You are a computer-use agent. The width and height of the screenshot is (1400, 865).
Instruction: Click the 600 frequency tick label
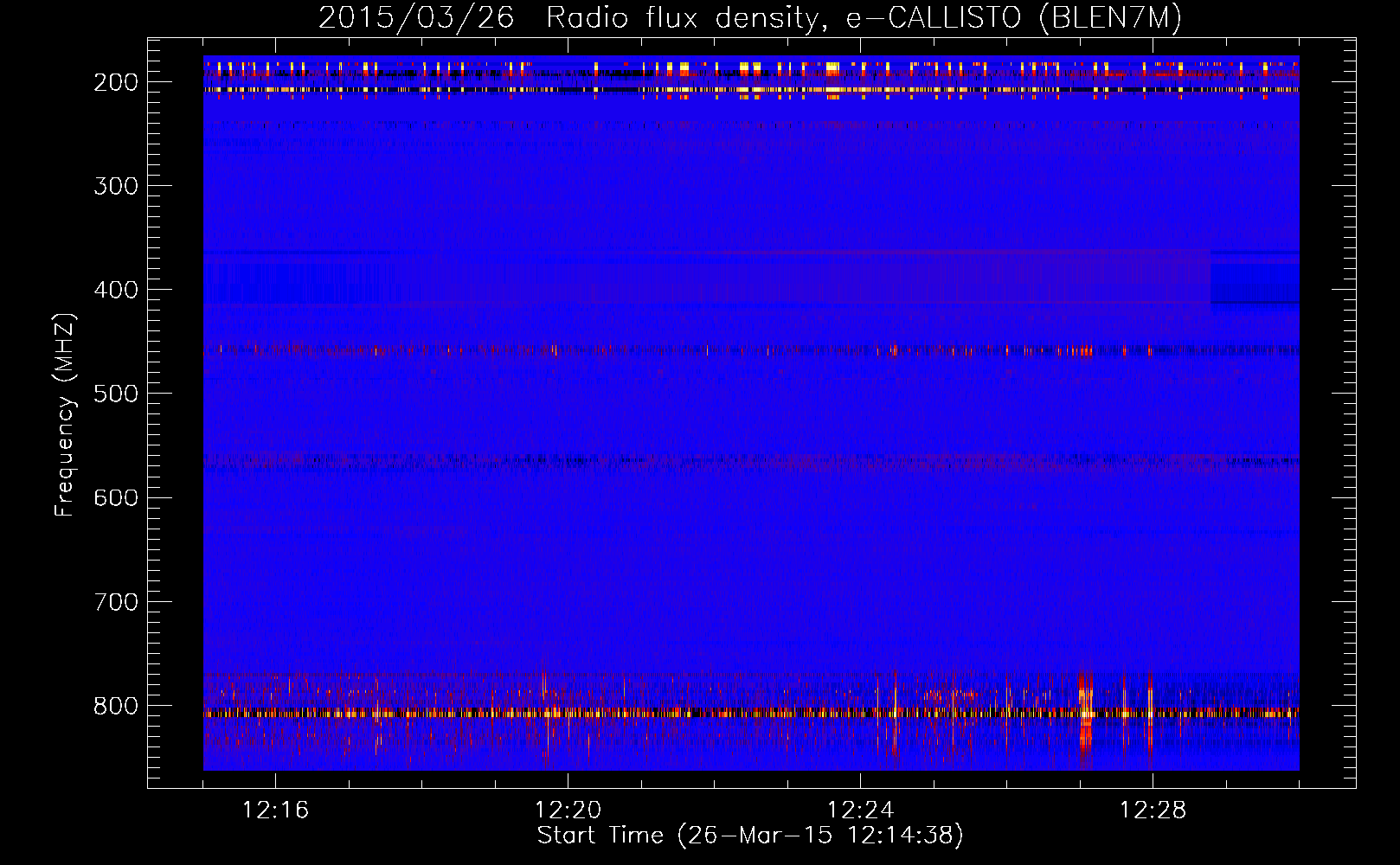(116, 497)
